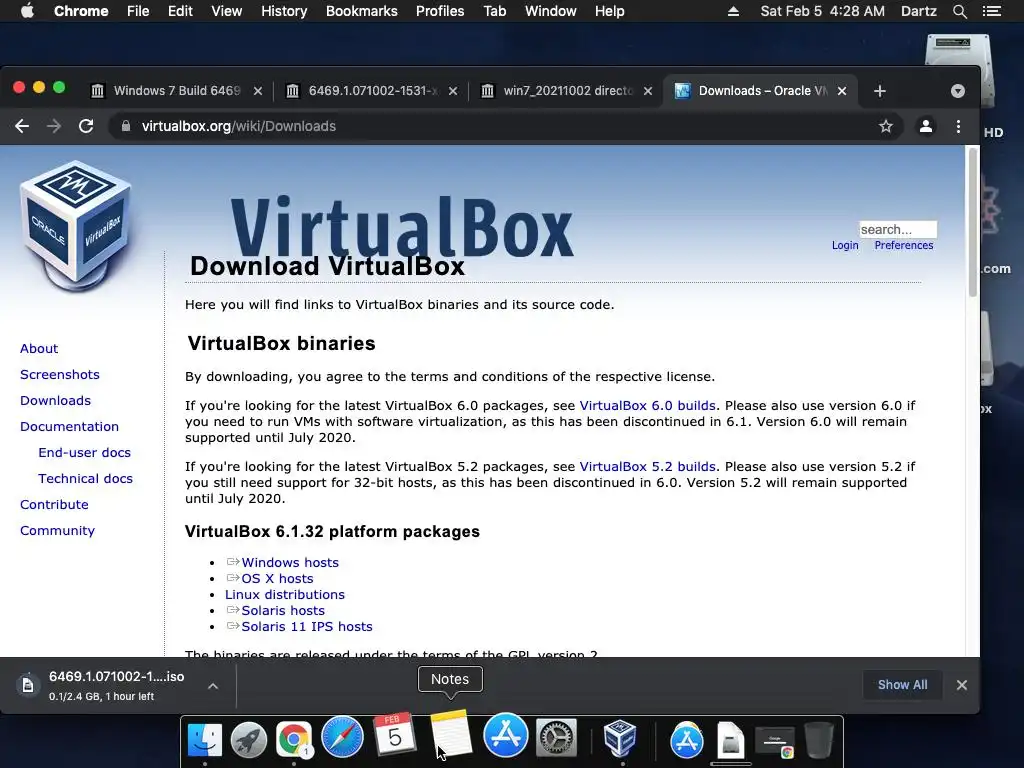Open the Chrome profile avatar icon
This screenshot has width=1024, height=768.
click(x=925, y=126)
